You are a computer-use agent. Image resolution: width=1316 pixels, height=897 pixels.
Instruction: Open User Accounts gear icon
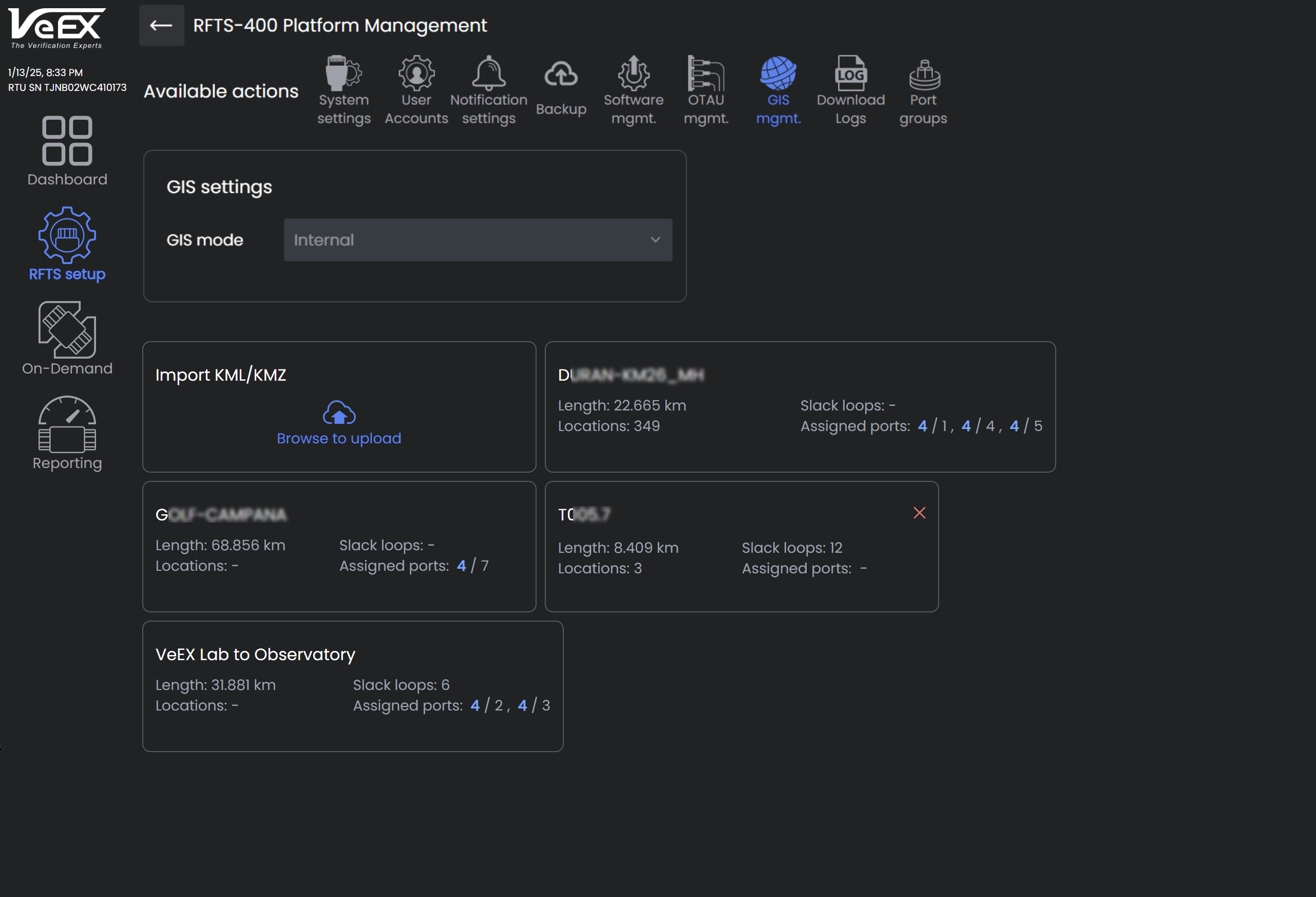[x=416, y=73]
